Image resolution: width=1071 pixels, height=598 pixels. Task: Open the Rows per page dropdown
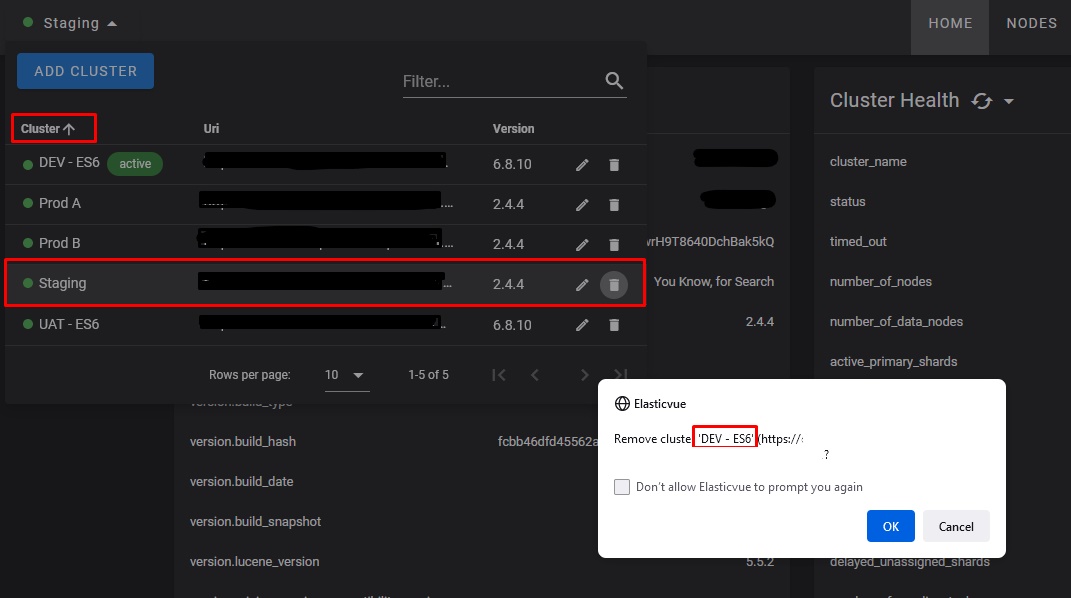345,374
